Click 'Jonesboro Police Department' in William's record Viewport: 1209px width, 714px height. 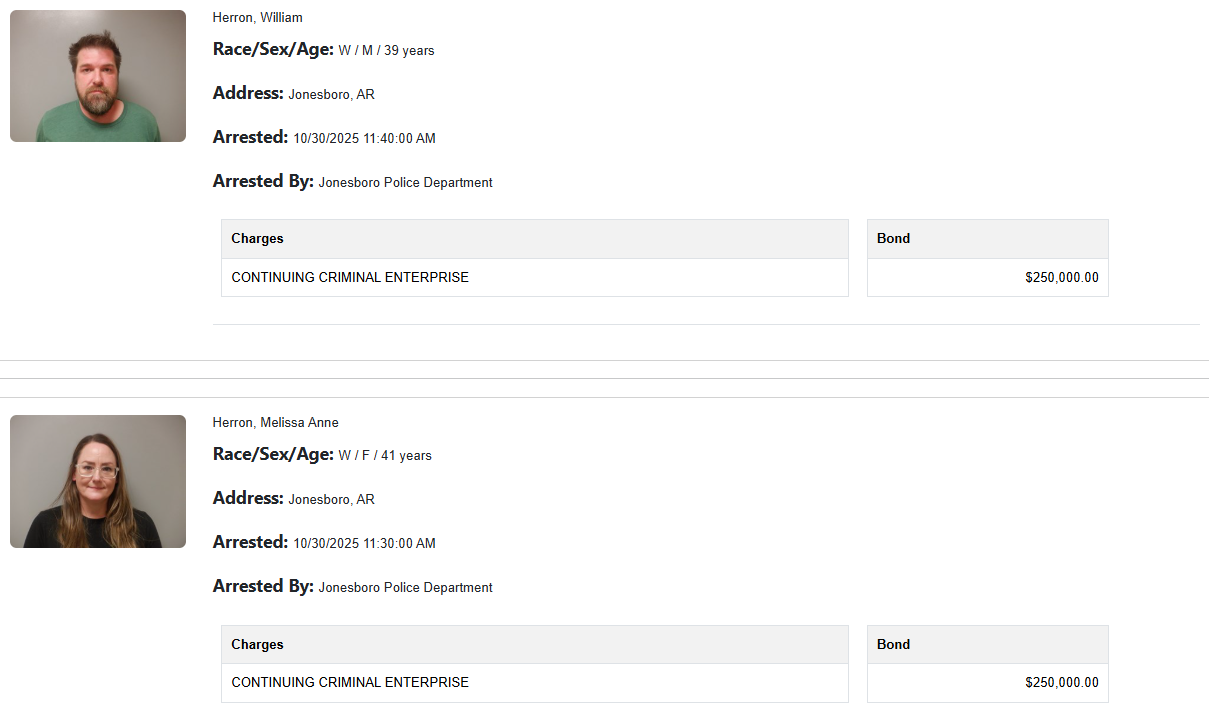[x=405, y=183]
